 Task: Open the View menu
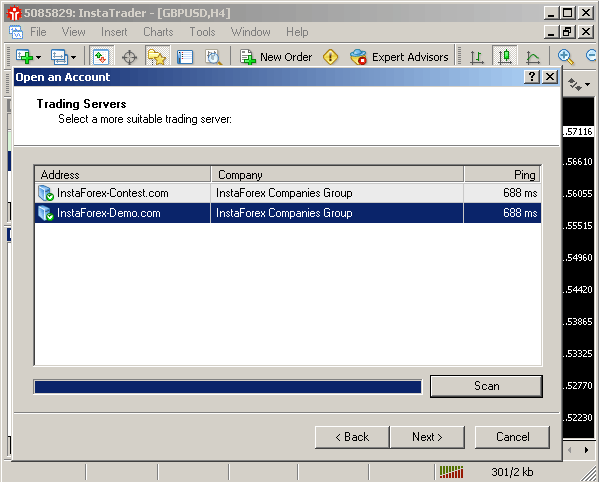pyautogui.click(x=74, y=32)
